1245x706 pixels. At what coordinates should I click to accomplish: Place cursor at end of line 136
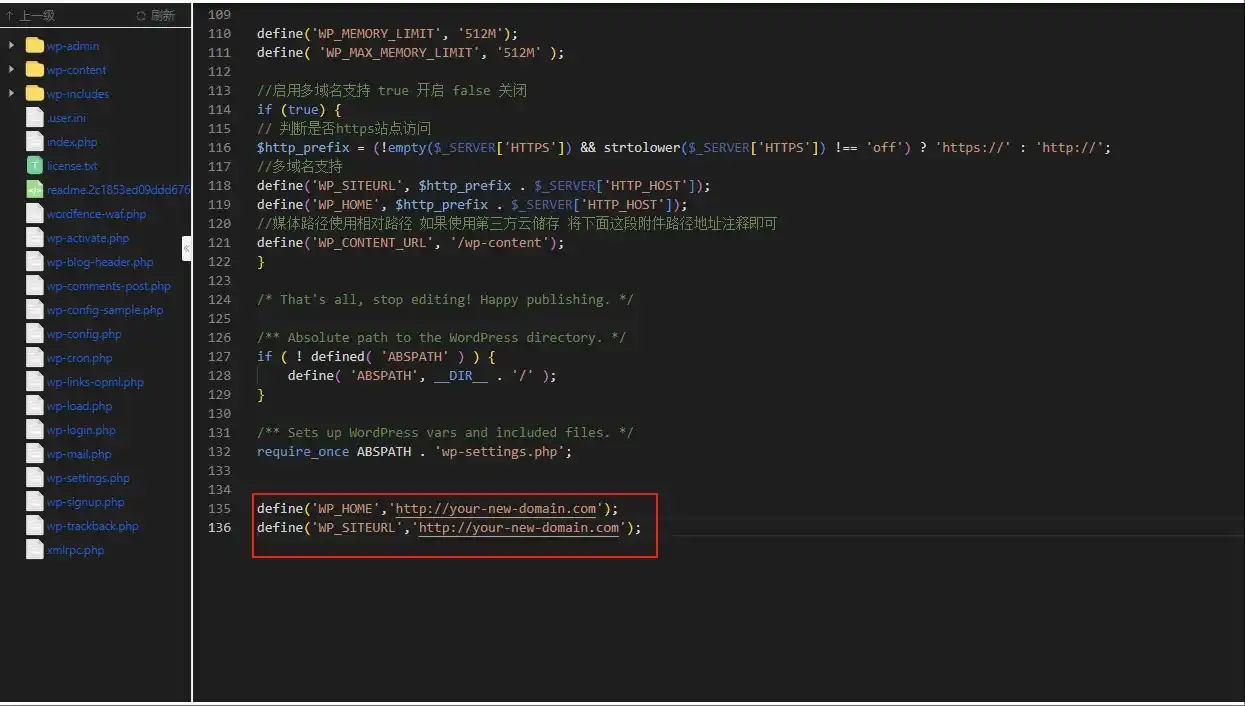pos(643,528)
